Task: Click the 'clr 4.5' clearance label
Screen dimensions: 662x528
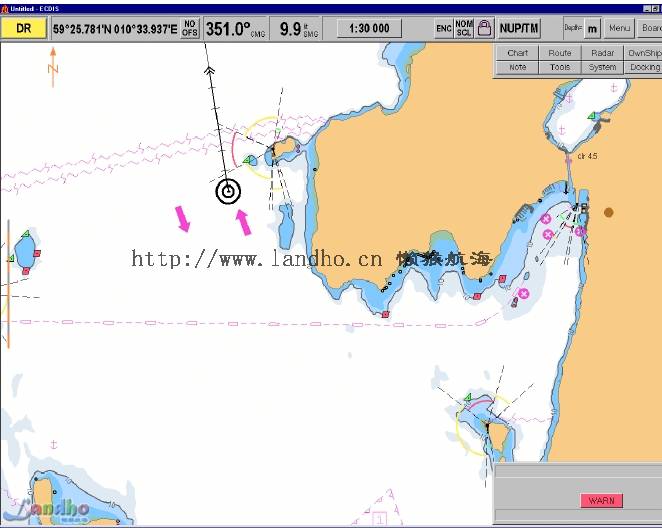Action: point(587,156)
